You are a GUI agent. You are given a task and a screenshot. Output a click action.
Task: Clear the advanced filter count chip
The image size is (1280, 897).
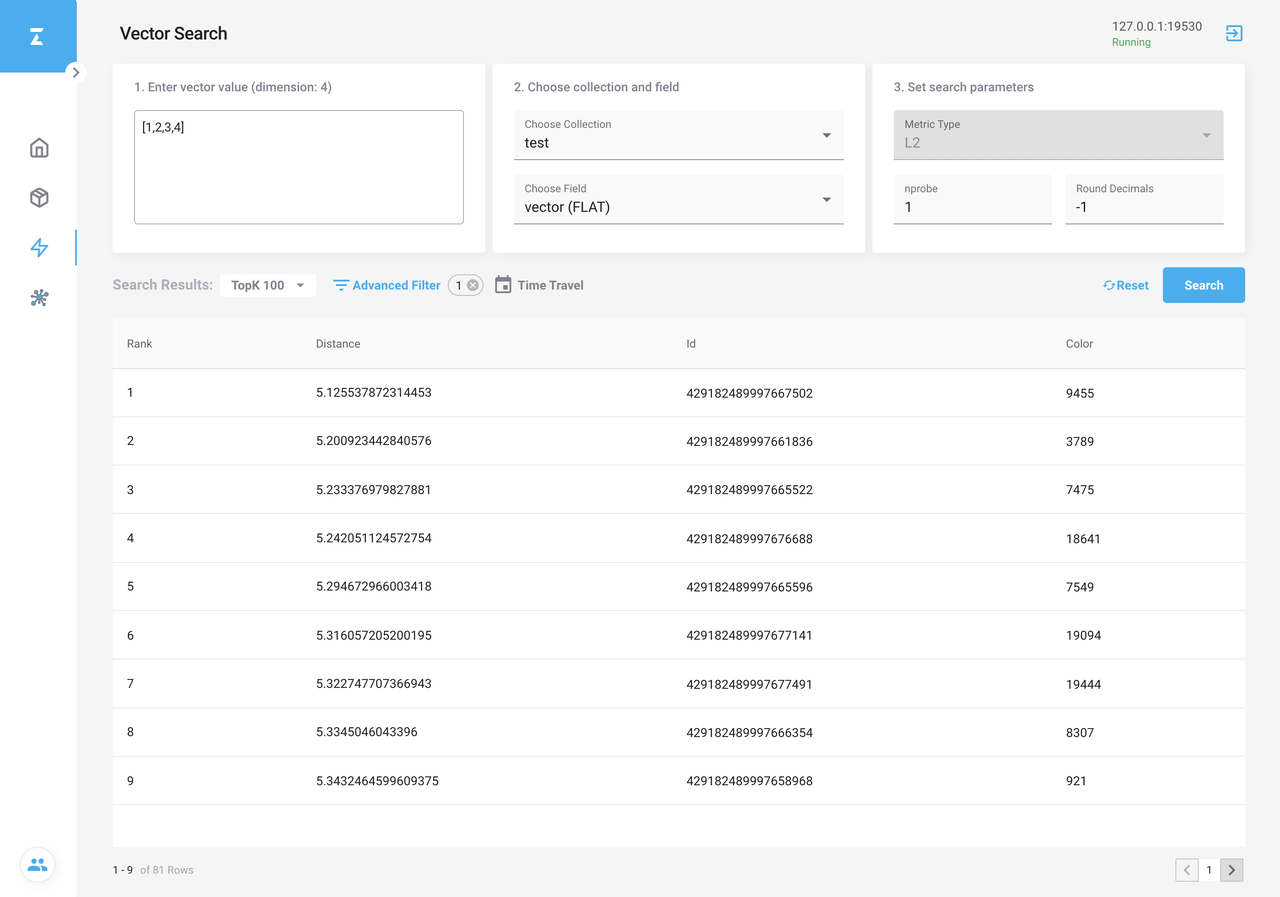[473, 285]
